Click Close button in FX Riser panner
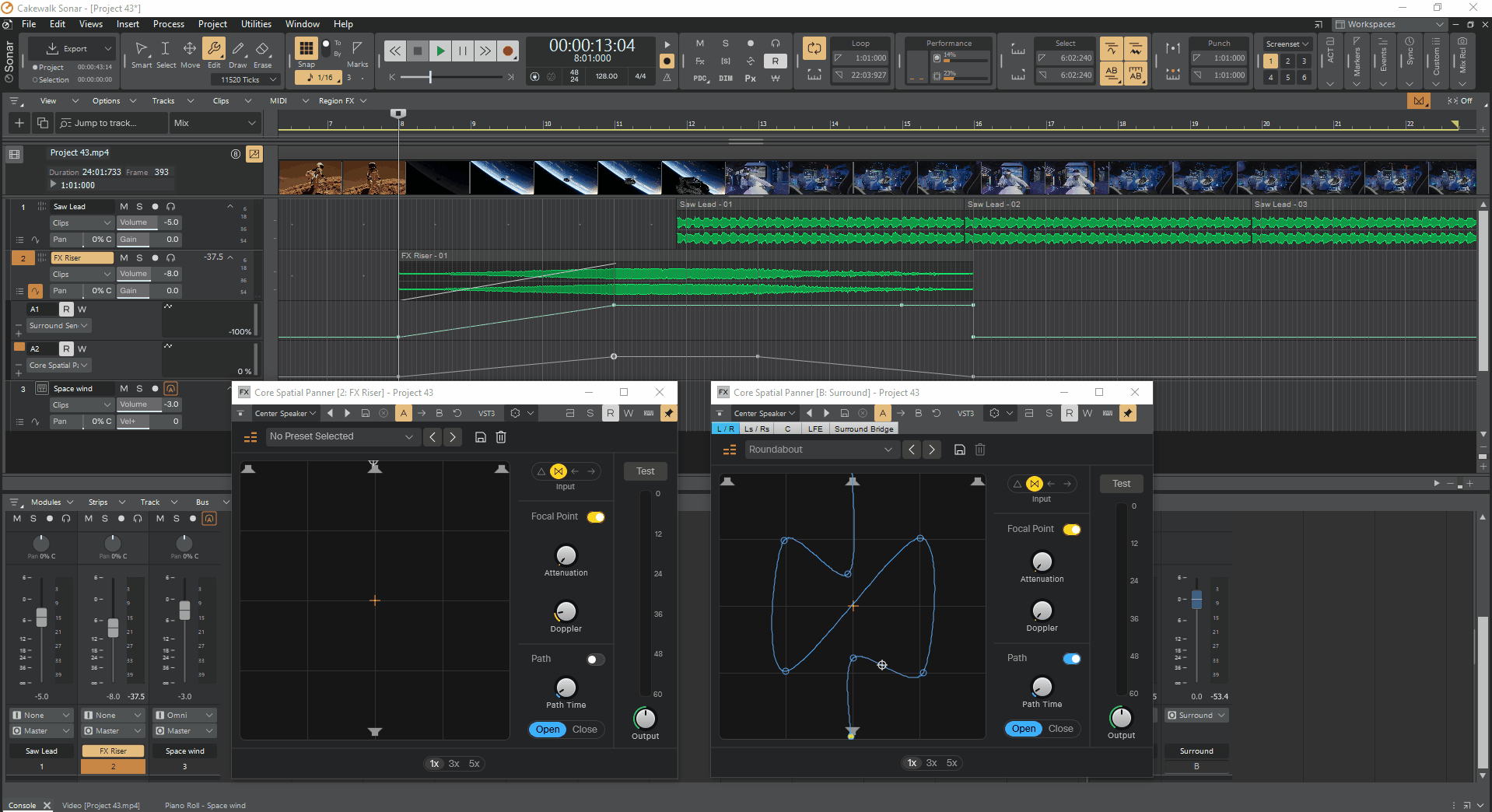 584,730
